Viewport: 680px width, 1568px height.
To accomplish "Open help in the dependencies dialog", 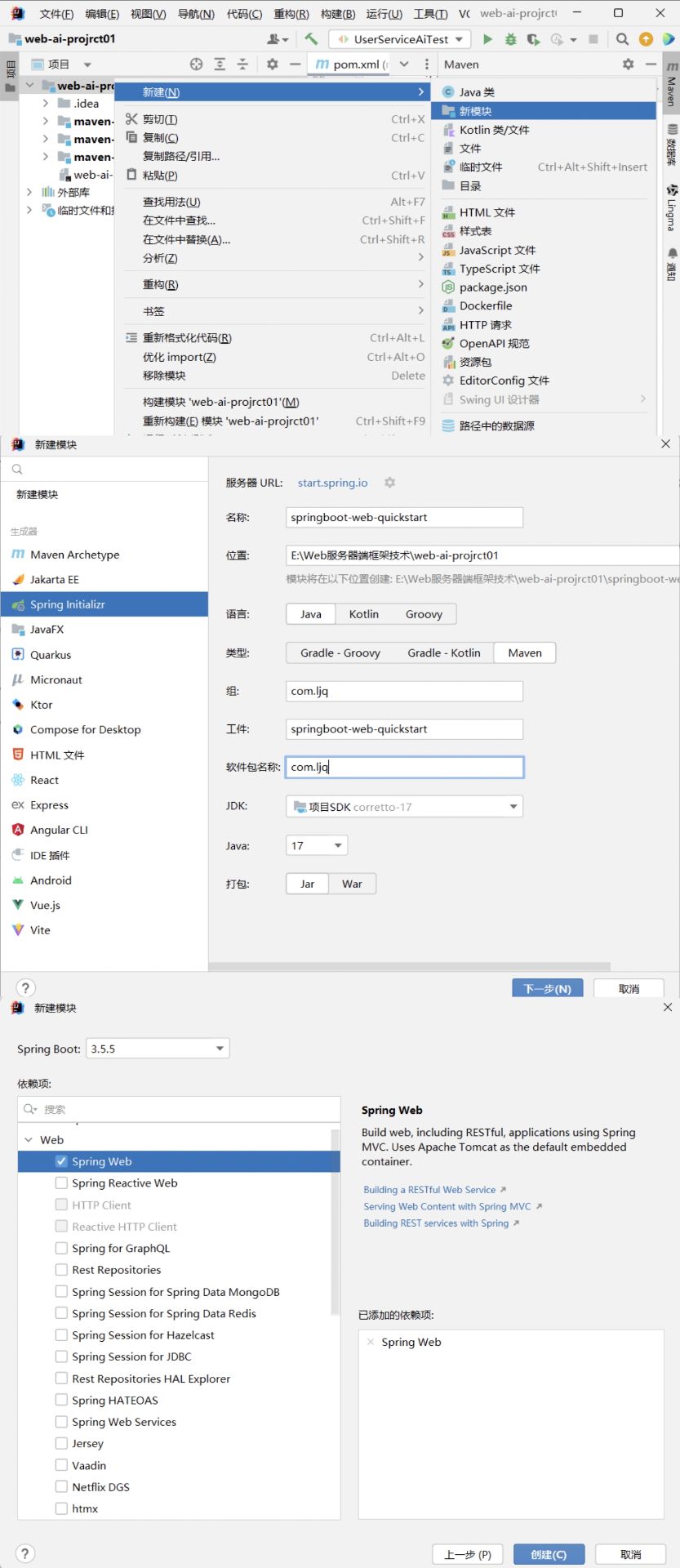I will click(25, 1553).
